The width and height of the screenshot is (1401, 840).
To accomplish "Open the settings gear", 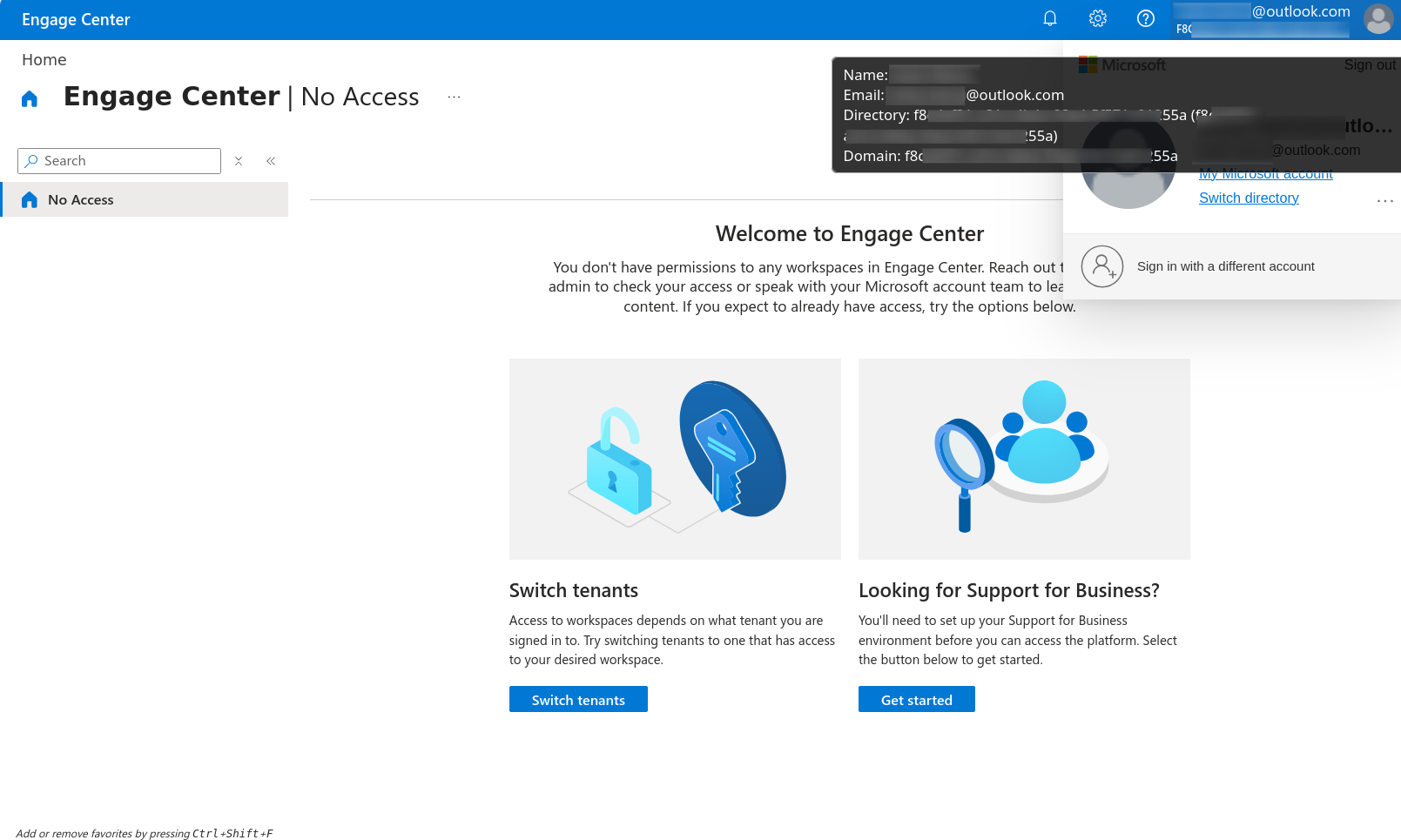I will pyautogui.click(x=1098, y=18).
